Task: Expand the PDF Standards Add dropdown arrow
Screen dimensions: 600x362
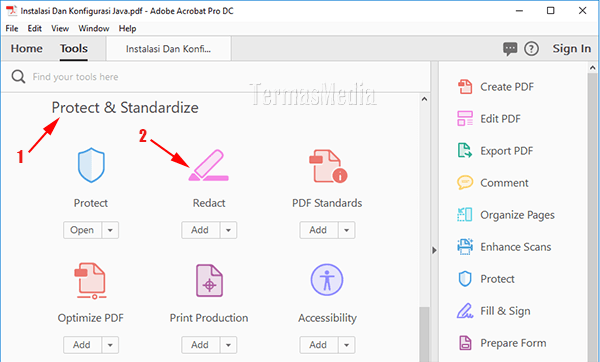Action: click(x=347, y=230)
